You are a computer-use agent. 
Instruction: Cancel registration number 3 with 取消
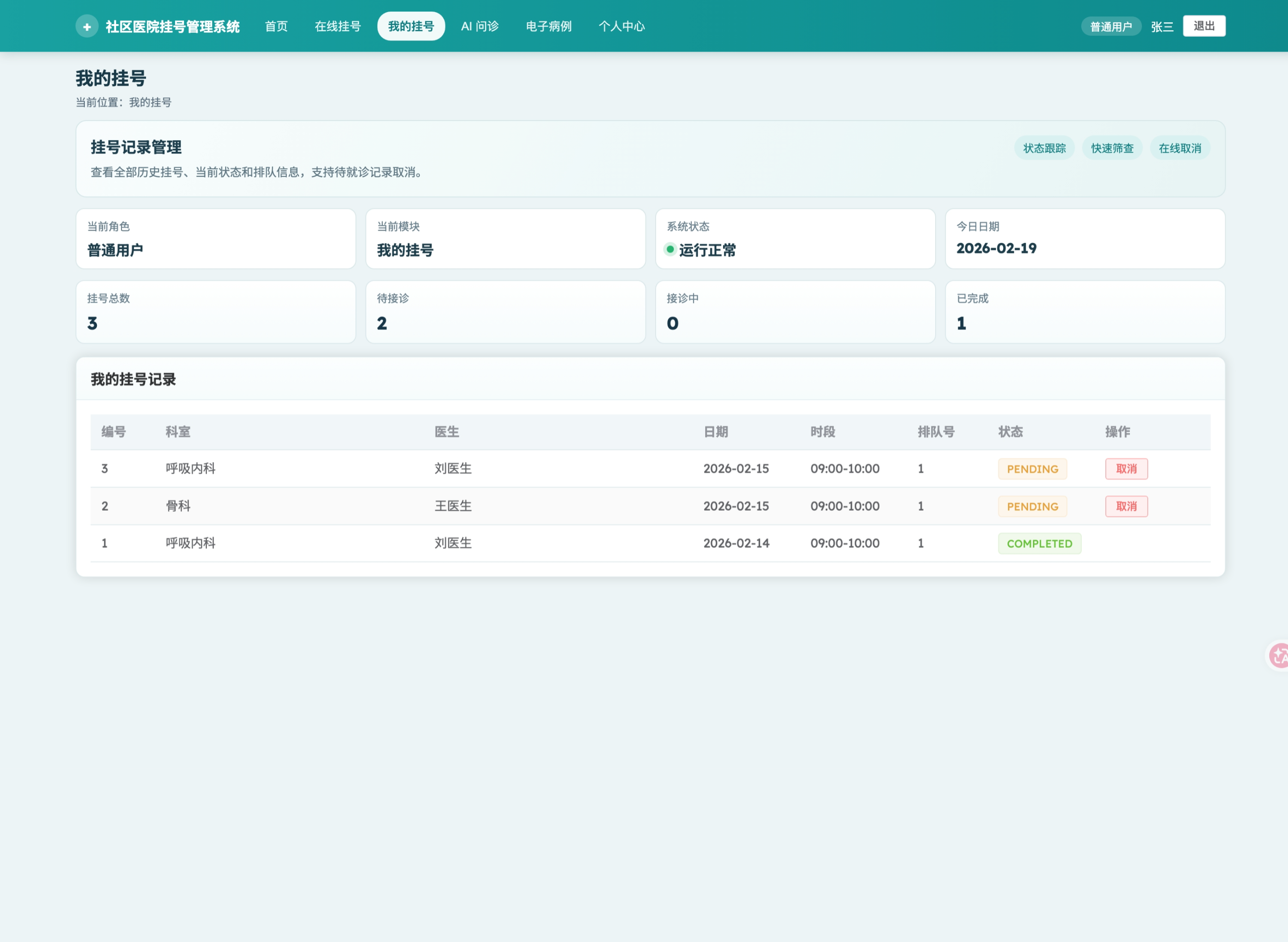pos(1126,469)
